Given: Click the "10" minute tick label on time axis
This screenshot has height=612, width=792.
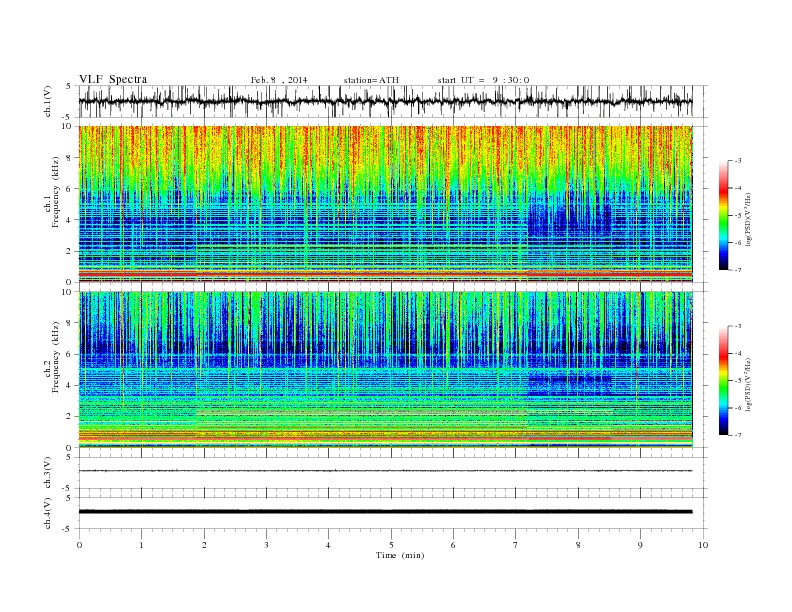Looking at the screenshot, I should pyautogui.click(x=703, y=545).
